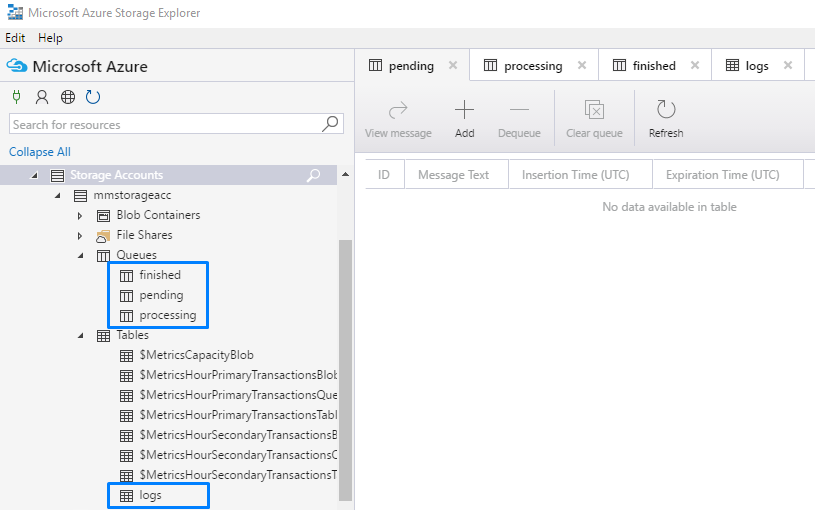
Task: Click the Collapse All link
Action: tap(40, 152)
